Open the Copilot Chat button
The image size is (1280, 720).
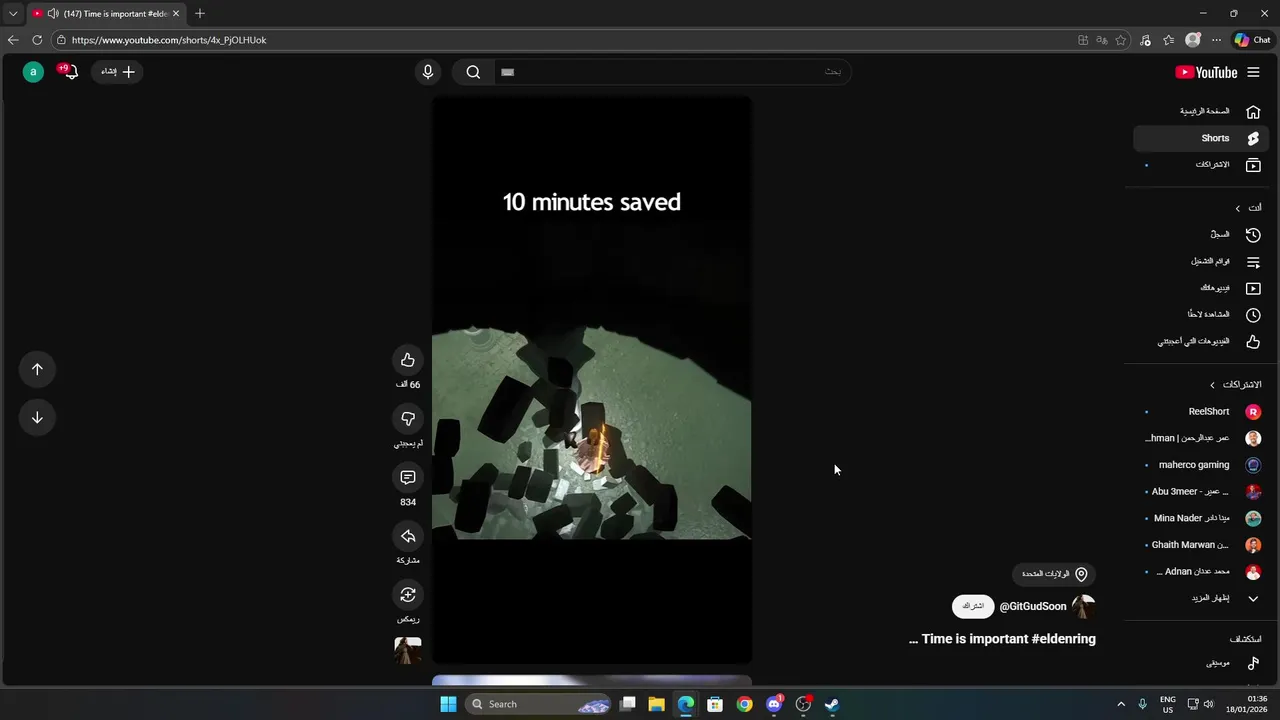click(x=1252, y=40)
